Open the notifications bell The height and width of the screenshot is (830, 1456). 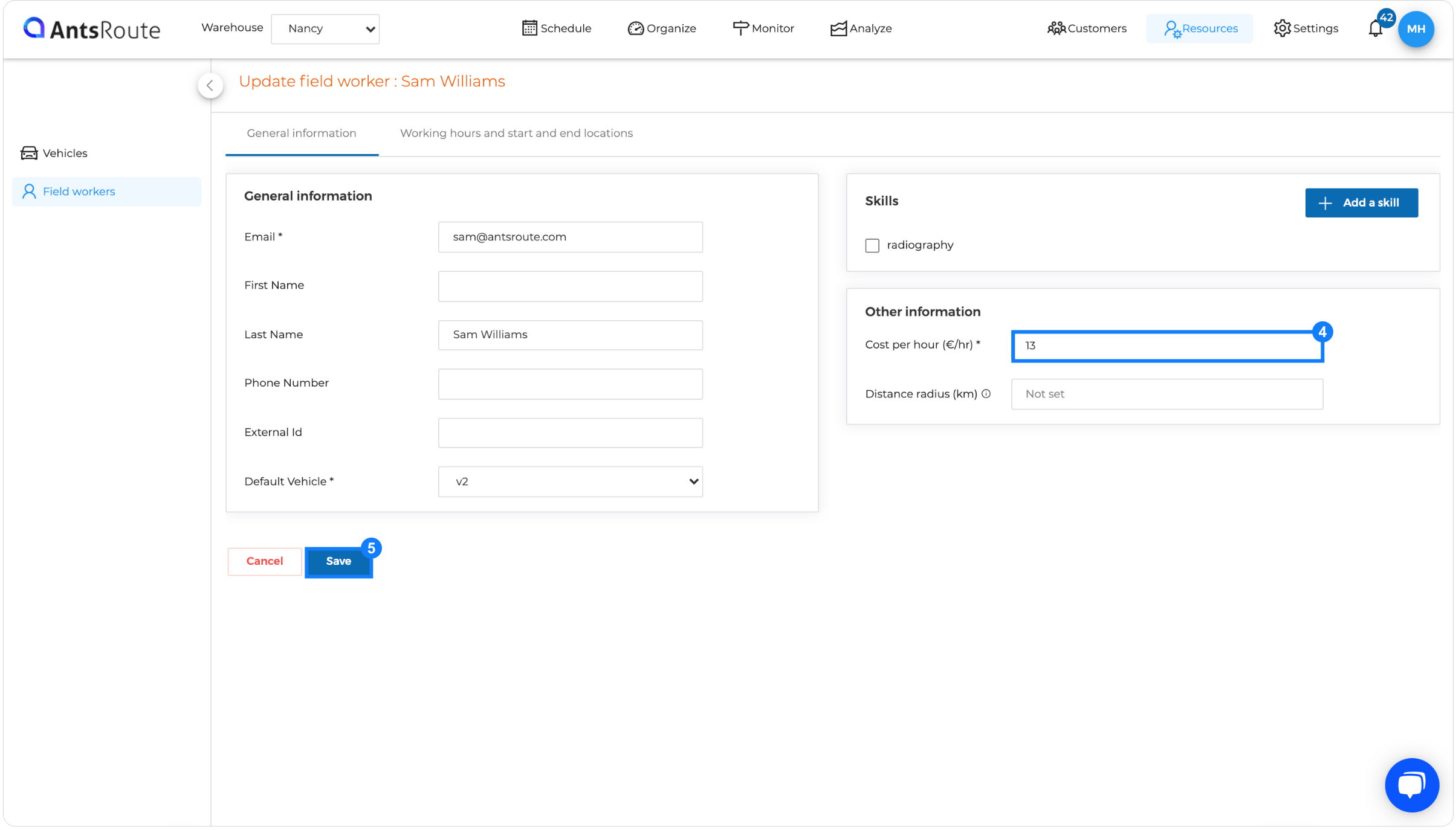tap(1376, 28)
